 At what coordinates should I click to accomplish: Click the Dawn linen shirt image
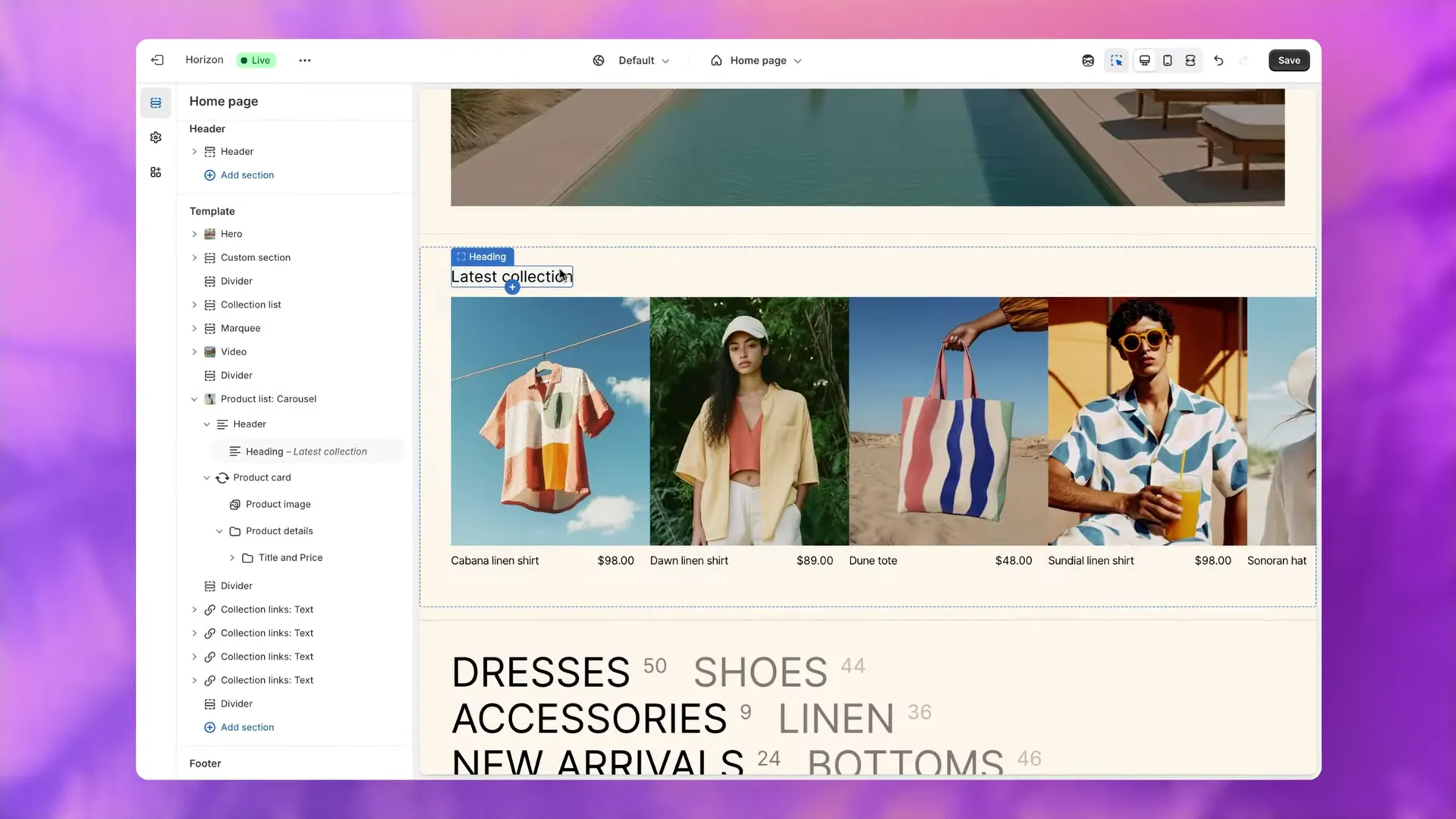[x=749, y=421]
